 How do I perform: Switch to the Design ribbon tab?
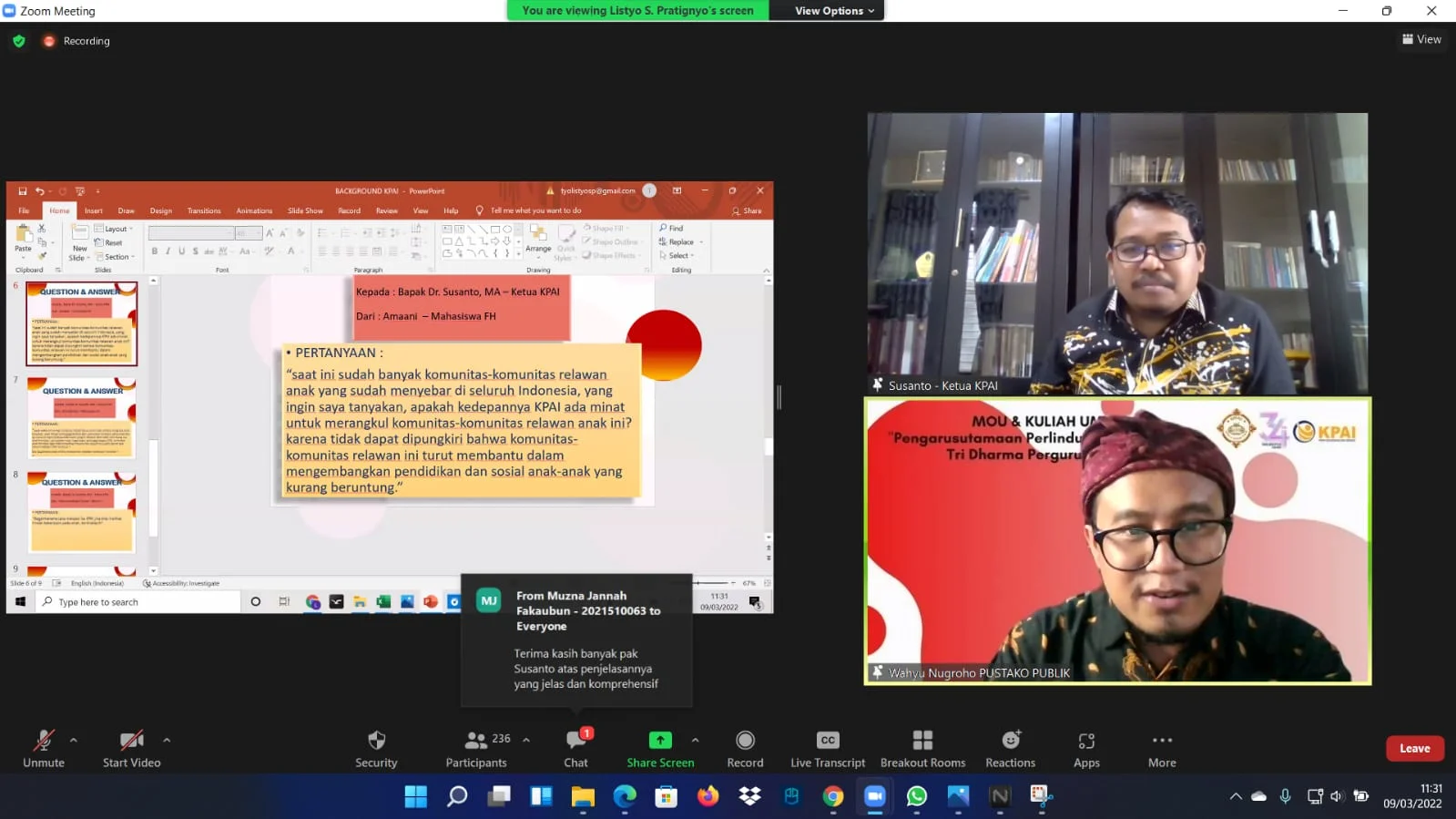(x=161, y=210)
